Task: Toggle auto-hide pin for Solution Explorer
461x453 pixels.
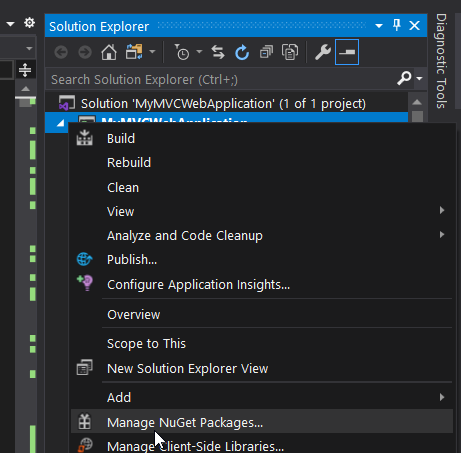Action: [397, 25]
